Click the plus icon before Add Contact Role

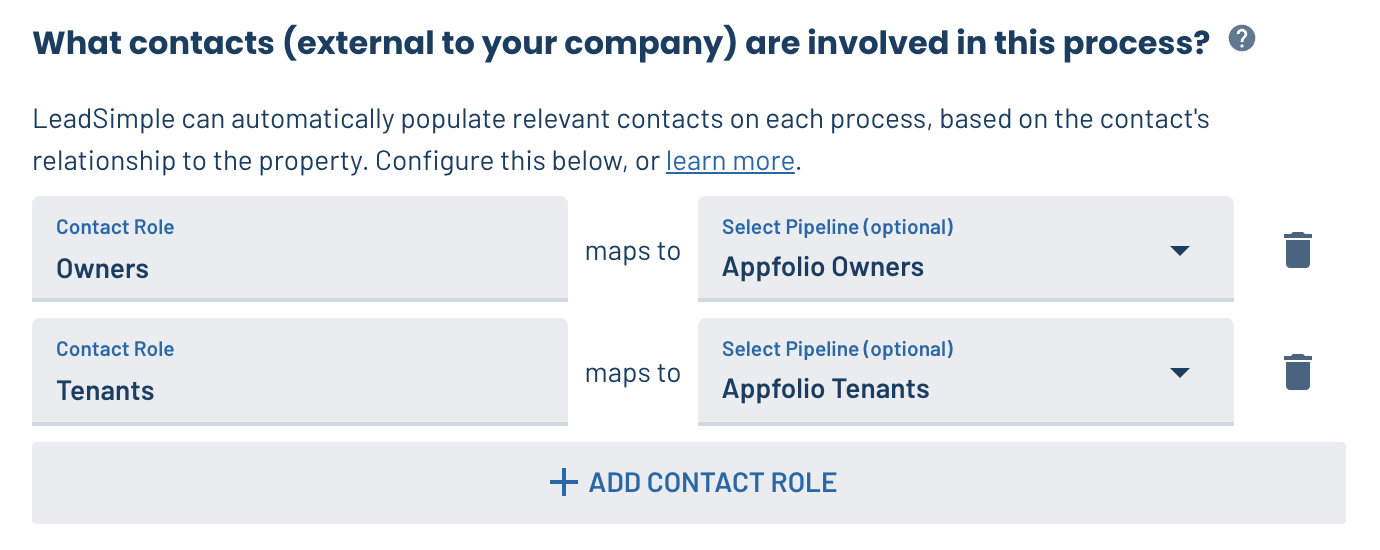[564, 483]
